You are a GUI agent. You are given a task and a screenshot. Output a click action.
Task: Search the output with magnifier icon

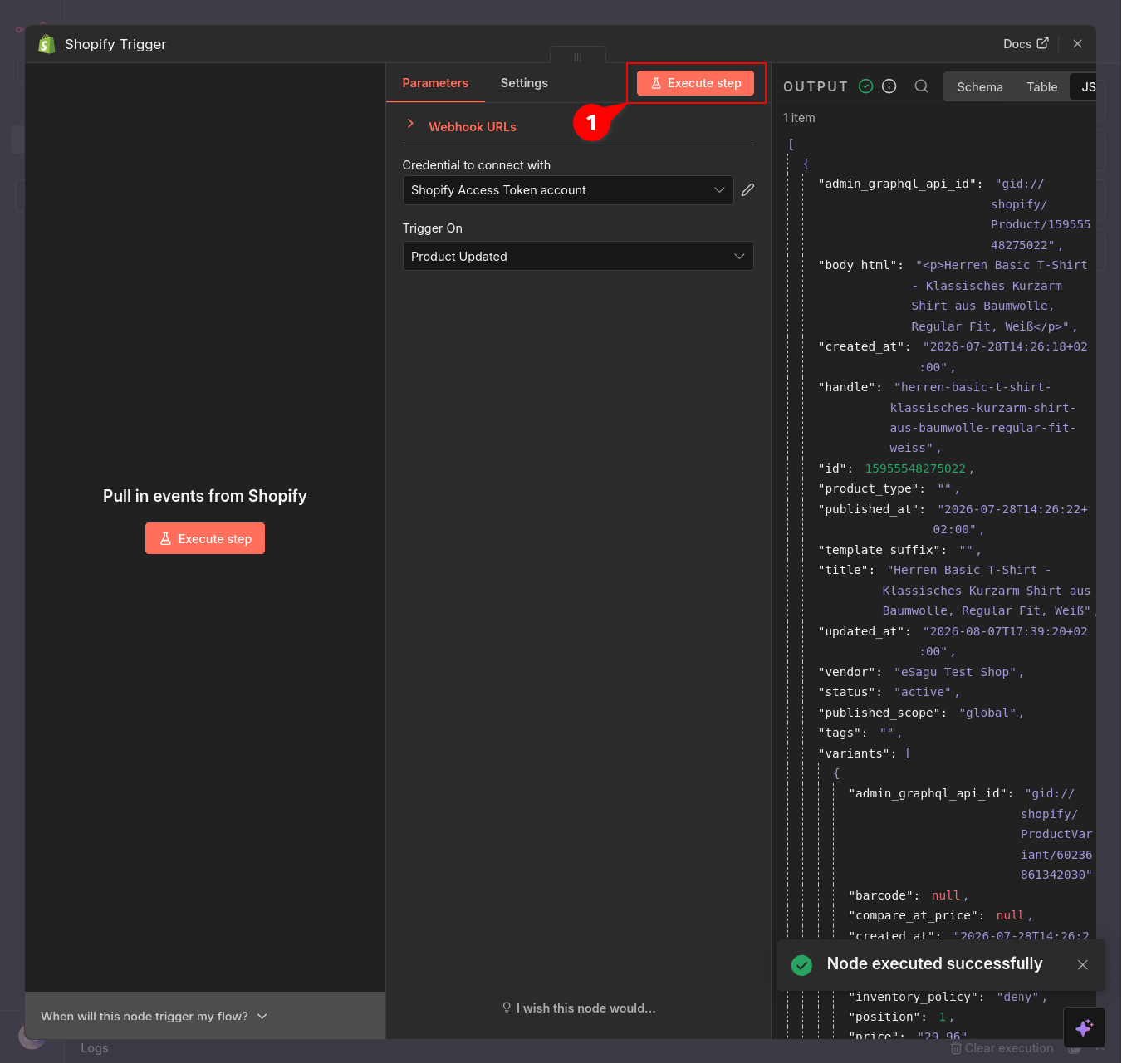921,86
